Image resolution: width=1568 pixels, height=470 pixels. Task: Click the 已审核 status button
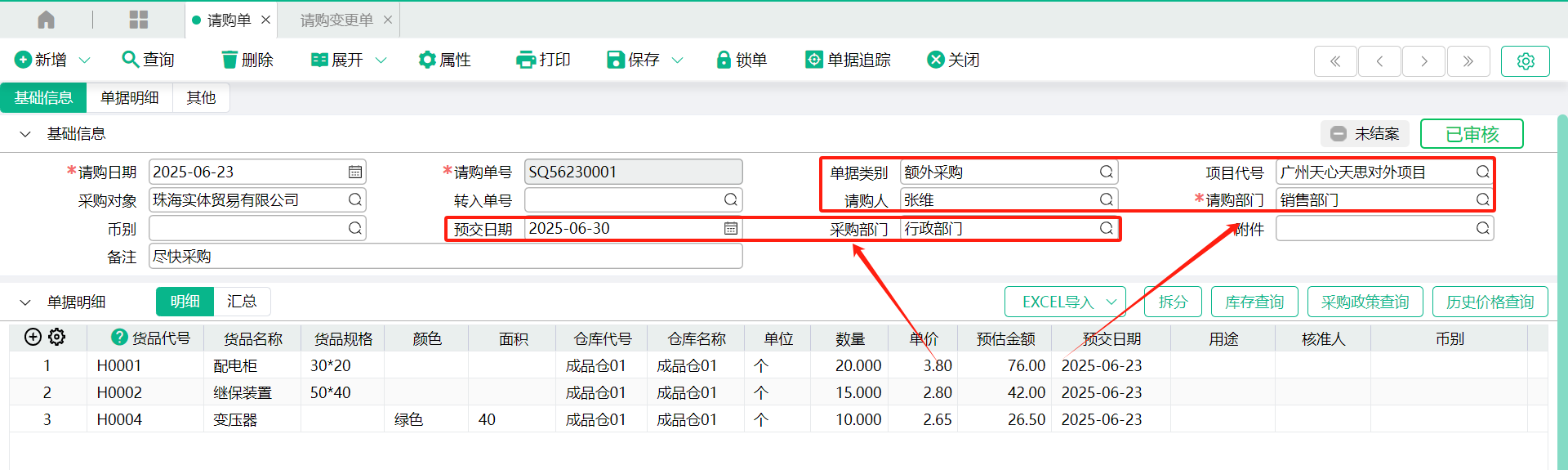[1472, 134]
